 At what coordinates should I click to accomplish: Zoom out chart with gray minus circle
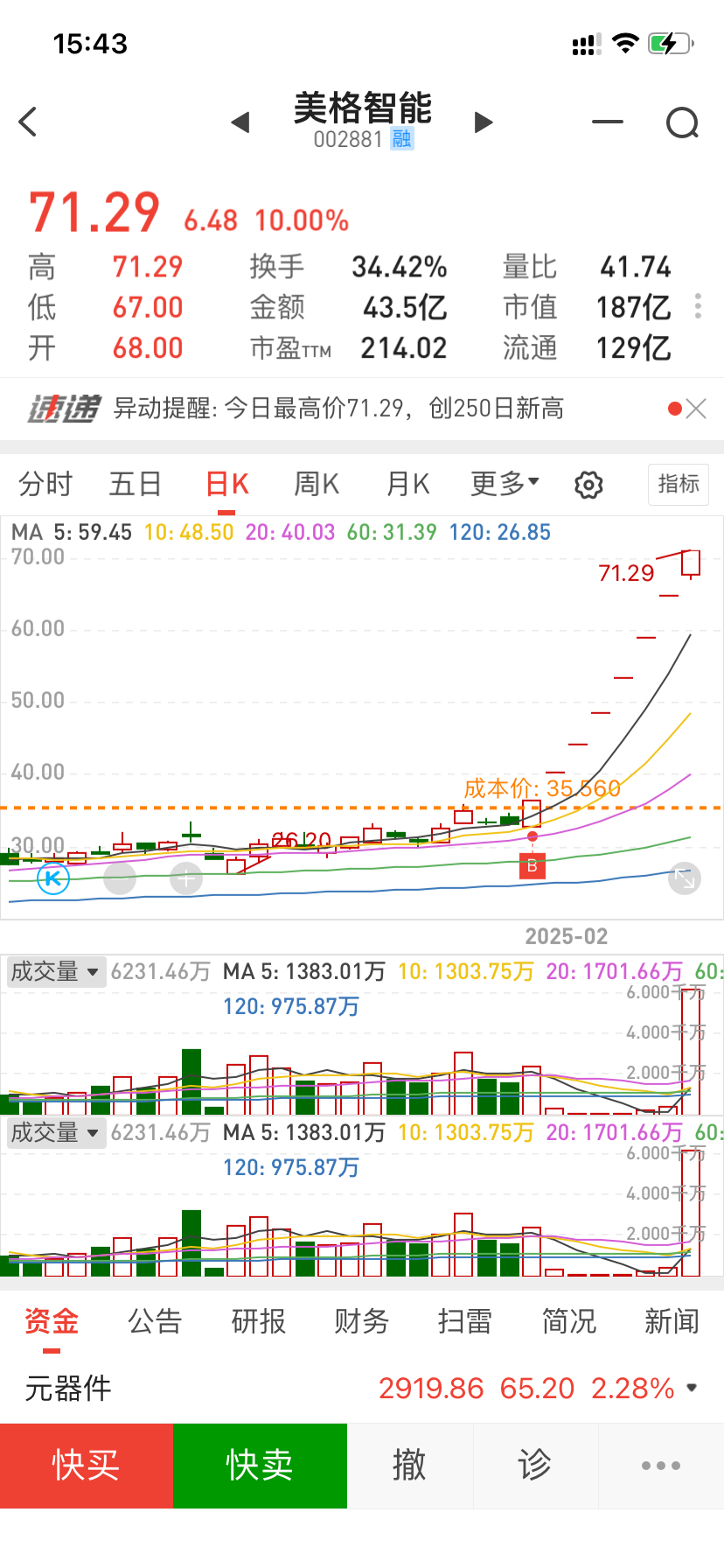(x=120, y=878)
